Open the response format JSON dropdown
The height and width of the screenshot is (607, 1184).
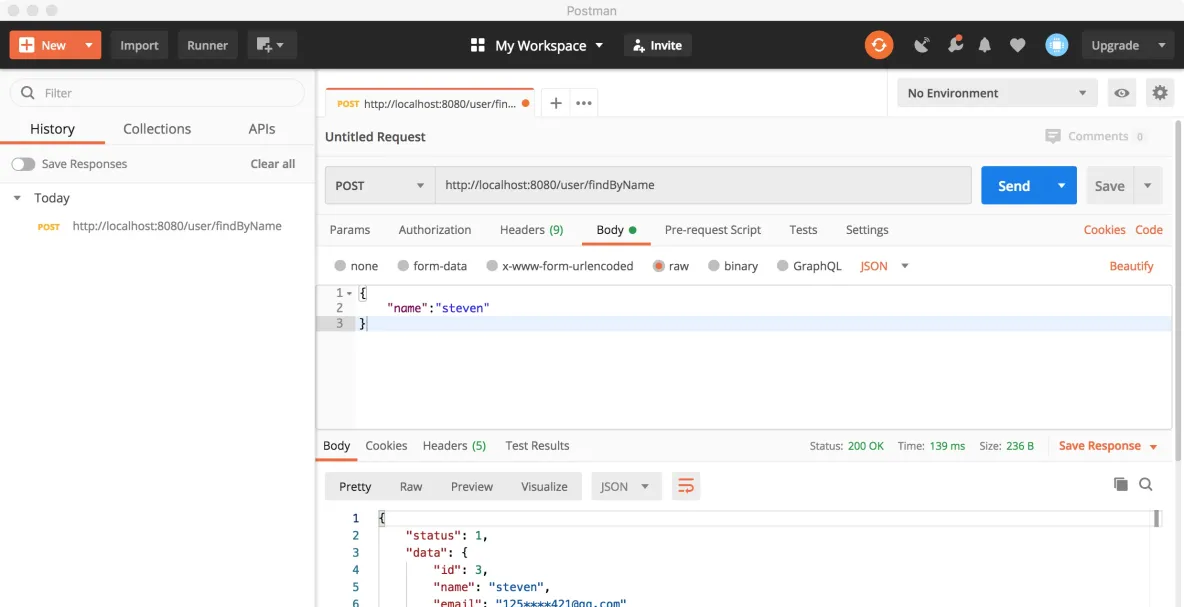click(627, 486)
